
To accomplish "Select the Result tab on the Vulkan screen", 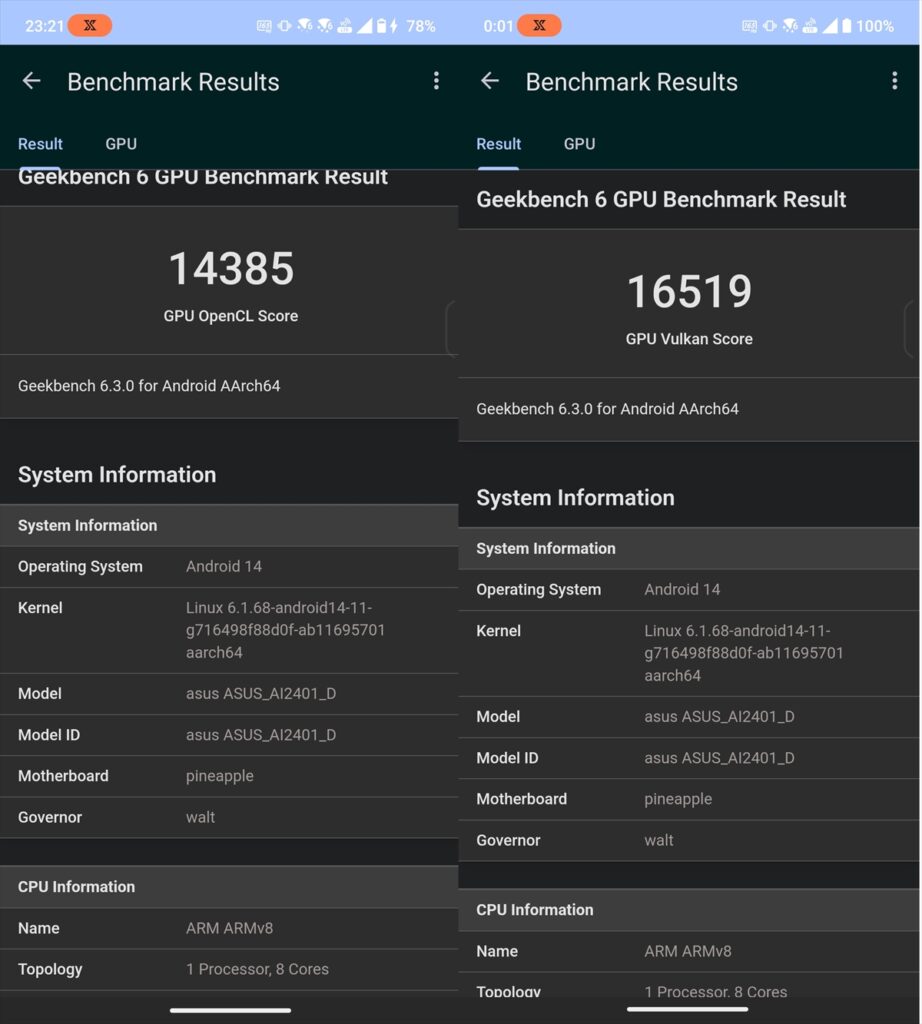I will click(x=498, y=144).
